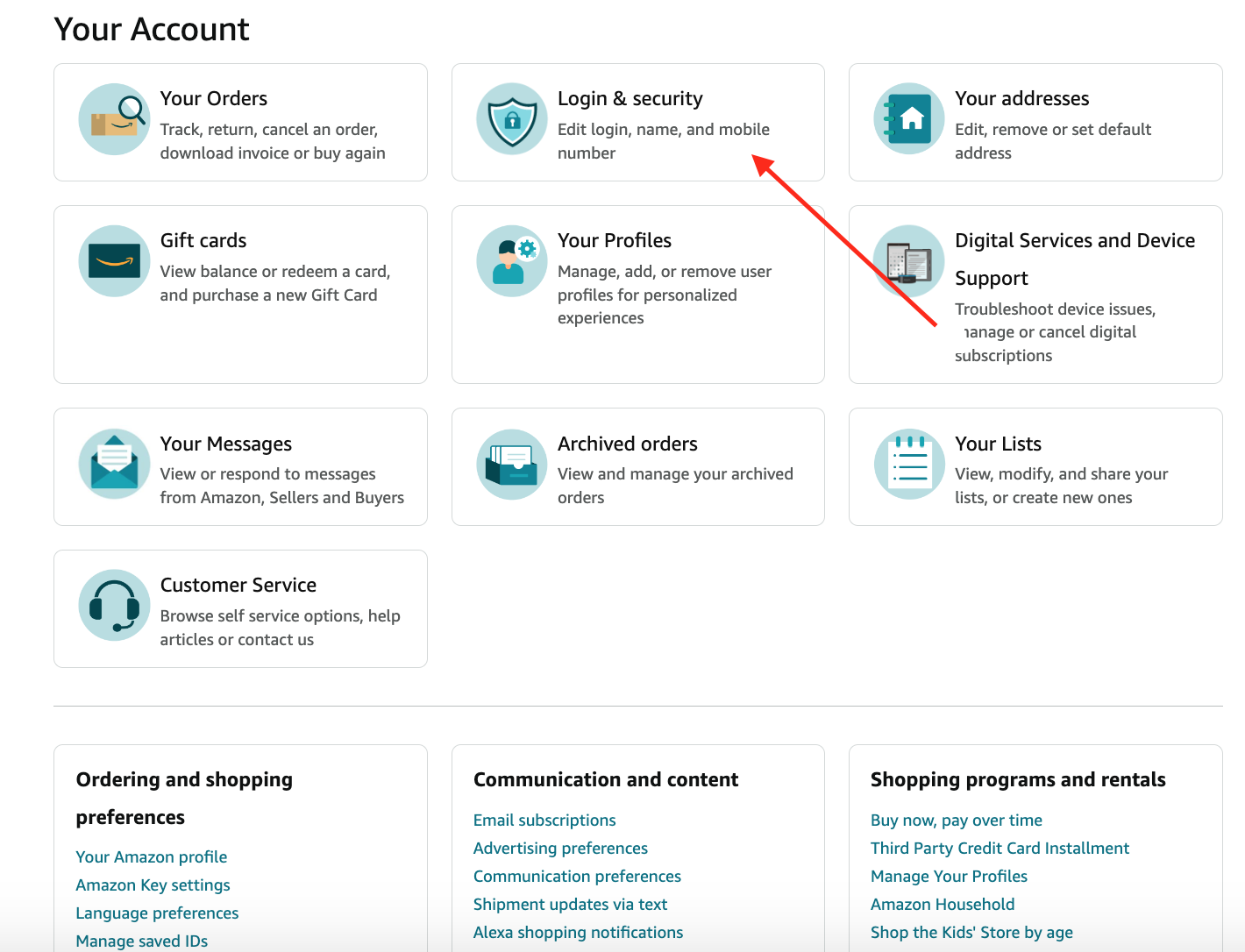Open the Your Lists heading
The width and height of the screenshot is (1245, 952).
[999, 444]
